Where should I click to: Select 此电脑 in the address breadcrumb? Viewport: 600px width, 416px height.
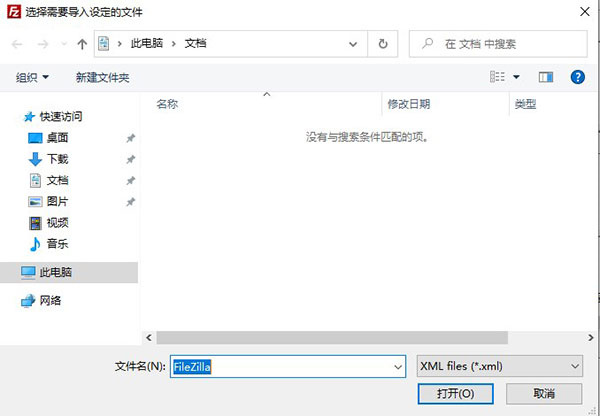point(147,44)
